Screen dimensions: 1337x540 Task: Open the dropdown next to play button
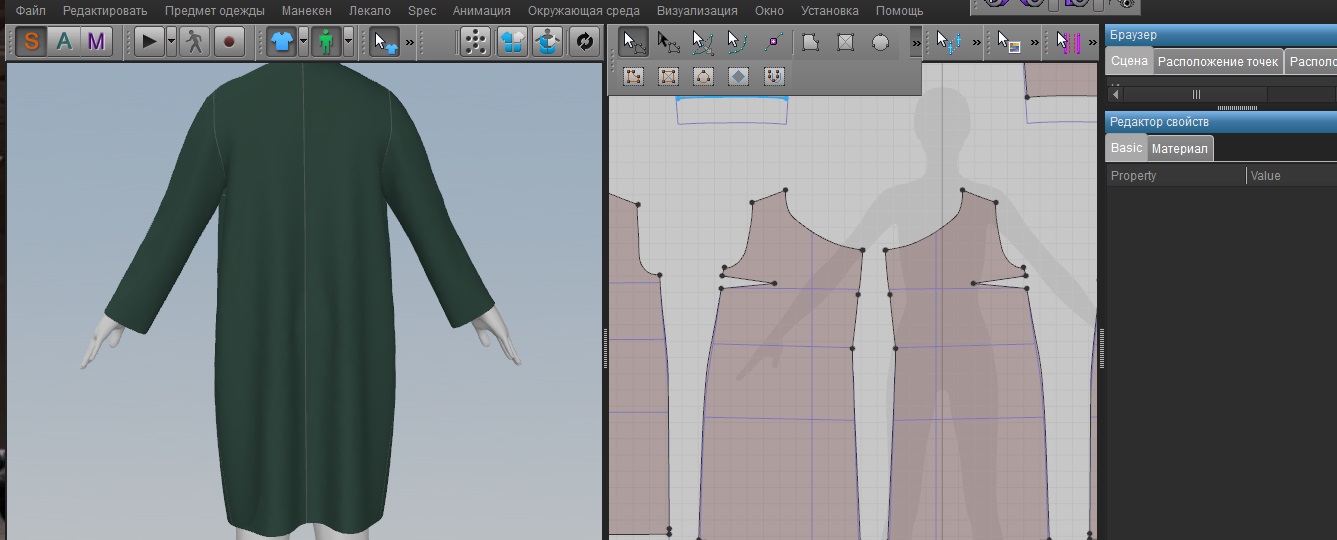[171, 42]
